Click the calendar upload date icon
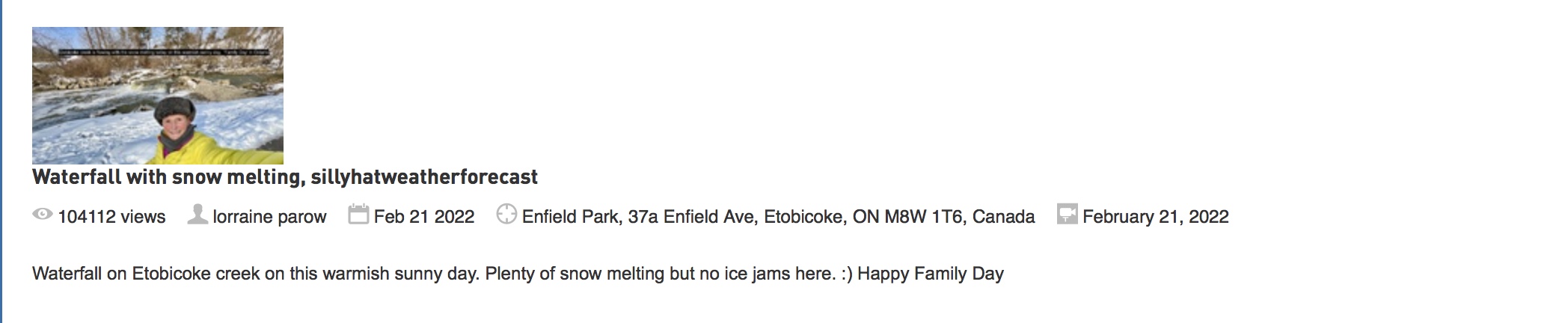Screen dimensions: 1568x323 358,215
